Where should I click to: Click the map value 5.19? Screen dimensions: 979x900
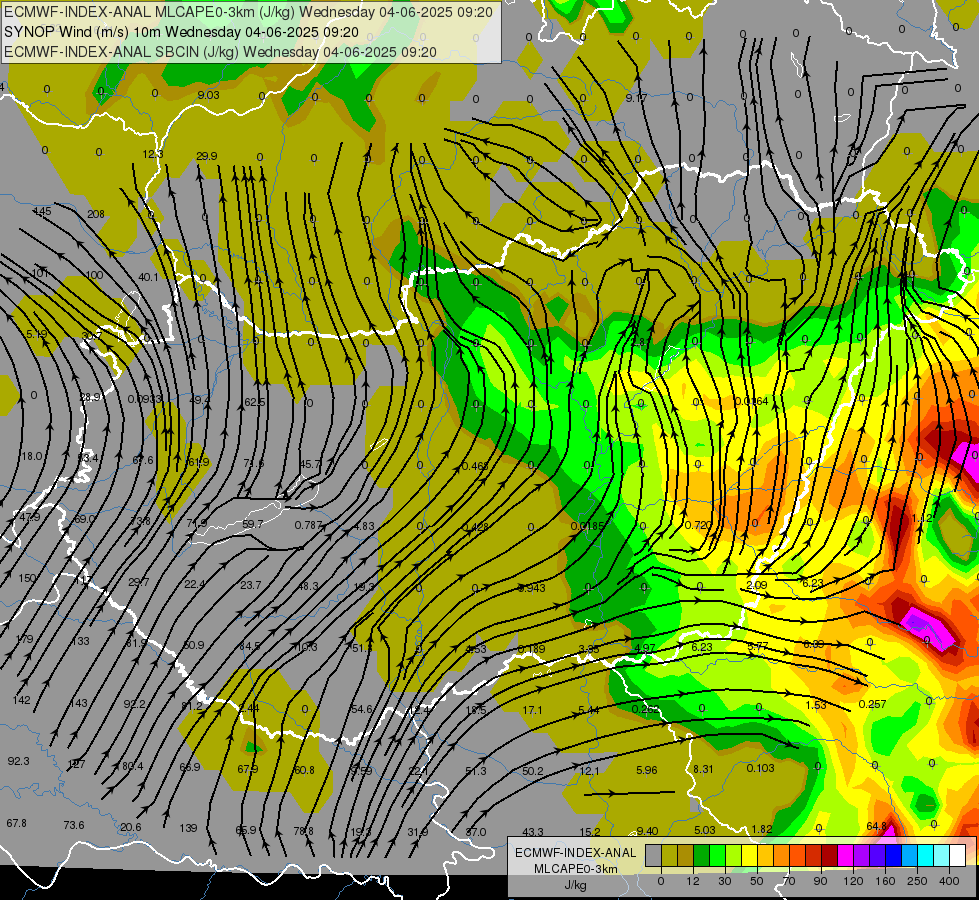(x=37, y=334)
